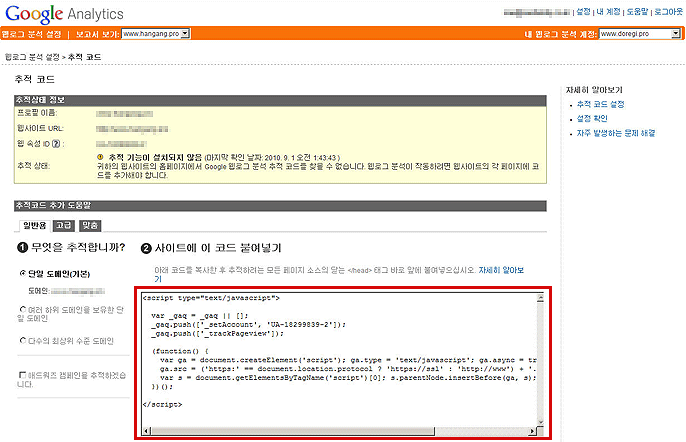Click the code box vertical scroll up arrow

click(540, 298)
